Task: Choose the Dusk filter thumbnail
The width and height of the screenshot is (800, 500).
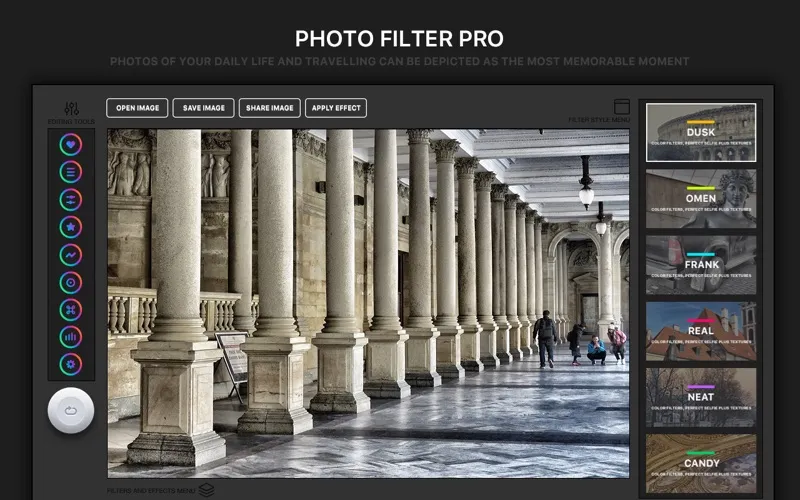Action: click(x=700, y=132)
